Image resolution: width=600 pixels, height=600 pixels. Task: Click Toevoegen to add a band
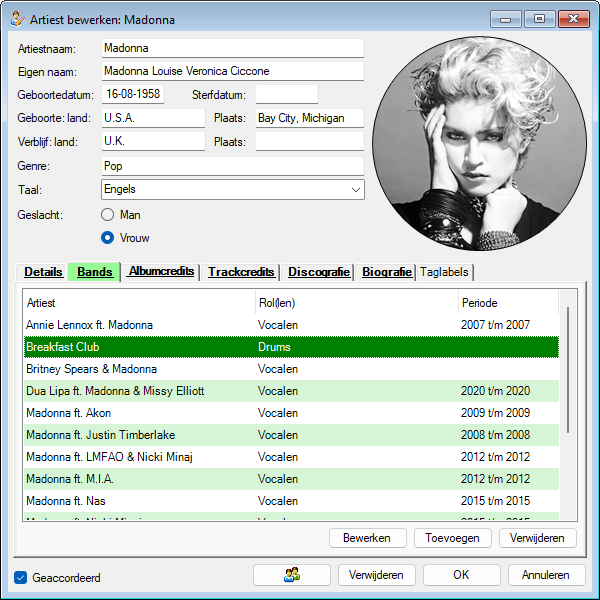tap(452, 538)
